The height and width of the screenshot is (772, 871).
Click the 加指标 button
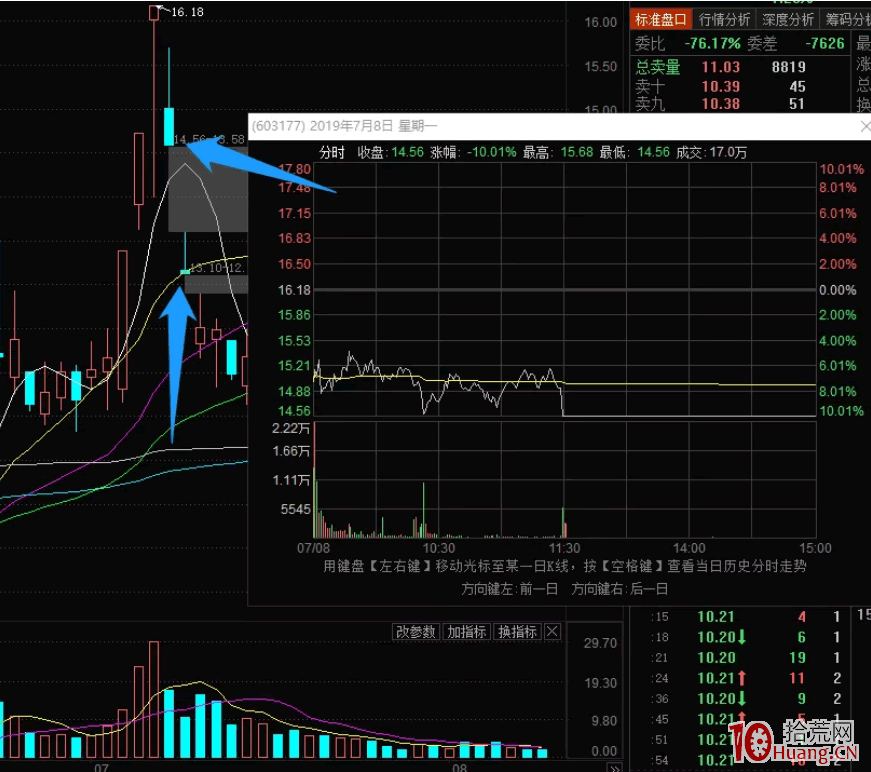(467, 631)
